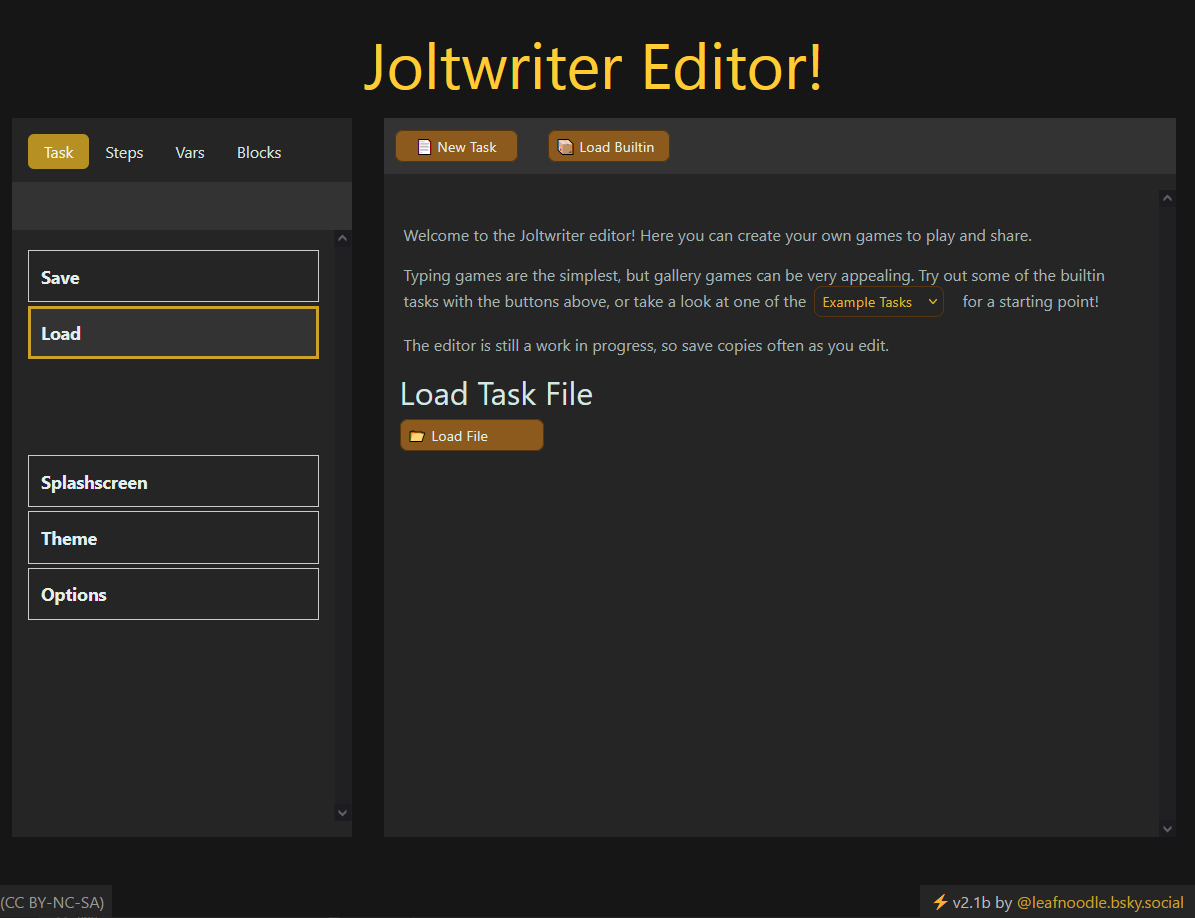
Task: Open the Options section
Action: tap(173, 594)
